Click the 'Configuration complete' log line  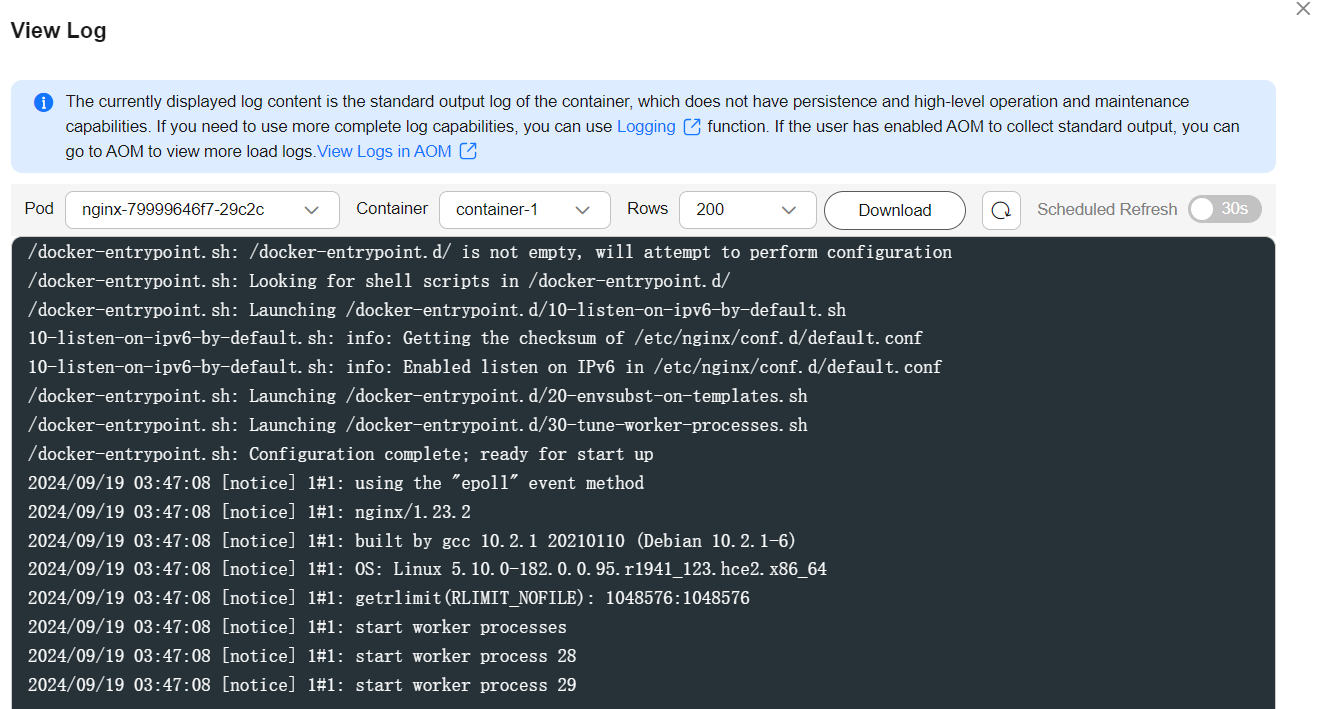[340, 454]
